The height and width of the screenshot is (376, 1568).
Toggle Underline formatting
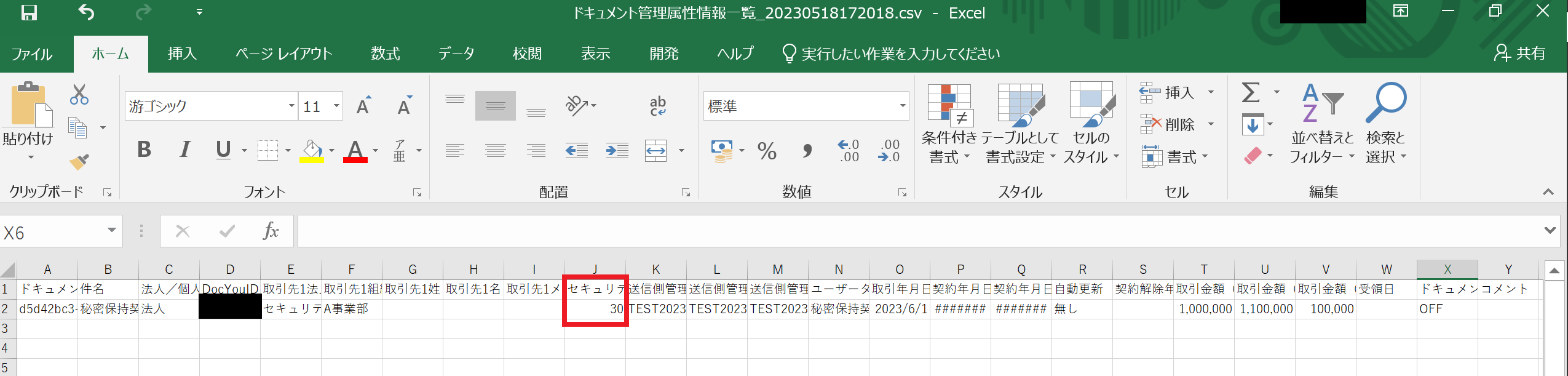tap(223, 150)
